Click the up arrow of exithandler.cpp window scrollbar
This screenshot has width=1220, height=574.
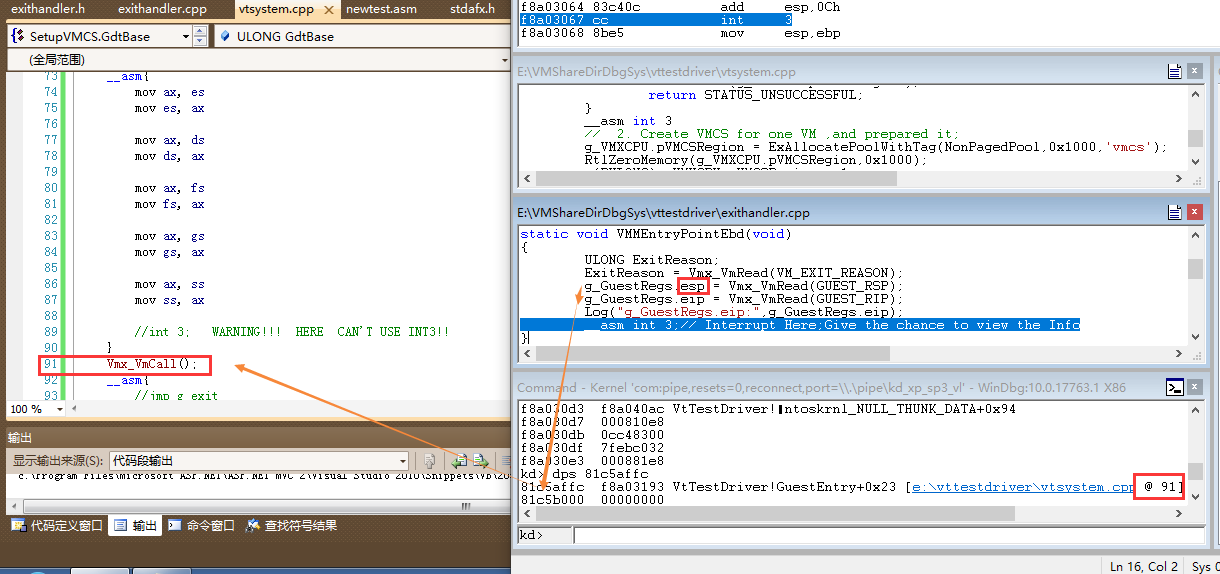point(1195,235)
